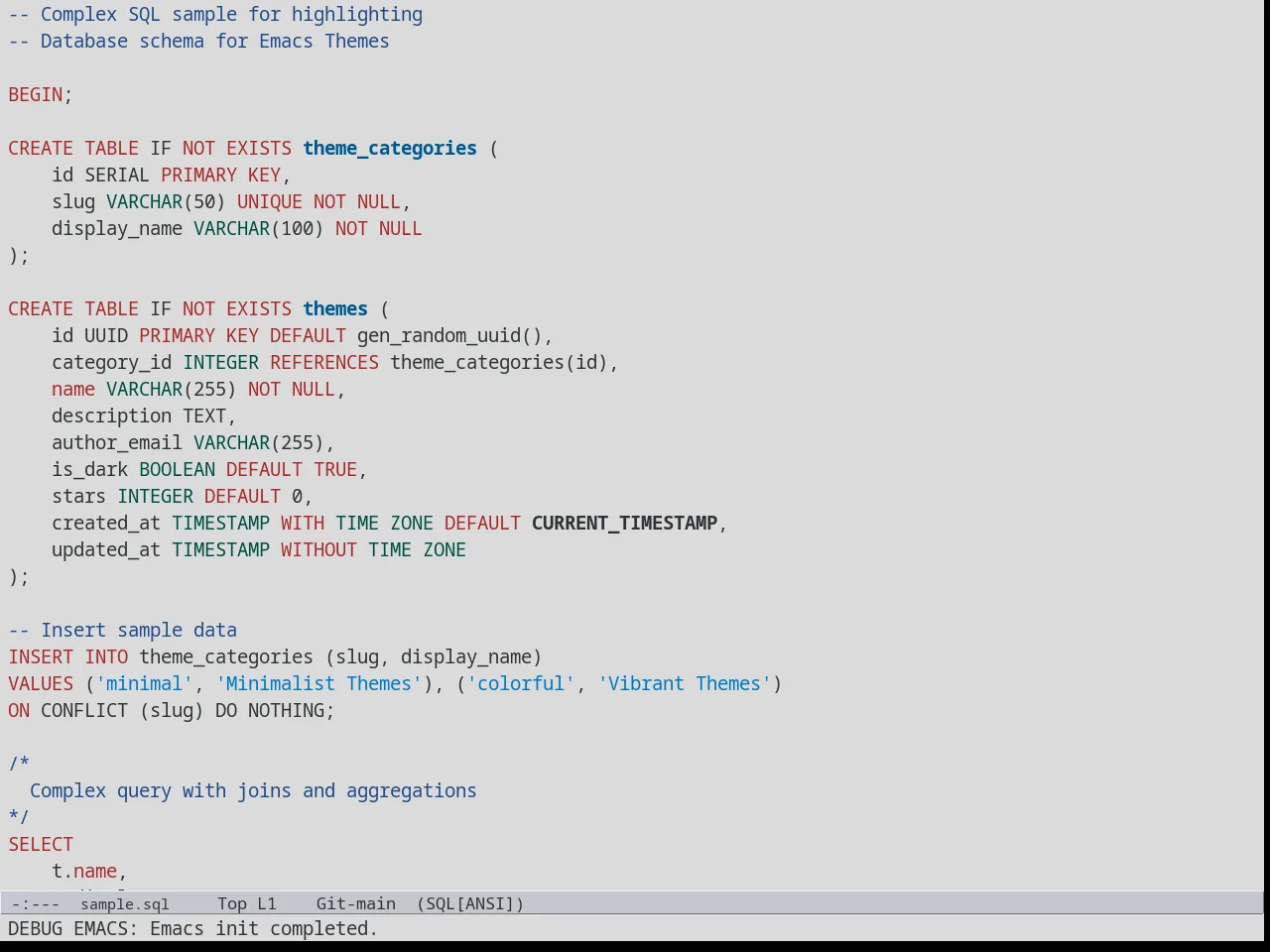Click the 'Vibrant Themes' string
The image size is (1270, 952).
pos(685,684)
